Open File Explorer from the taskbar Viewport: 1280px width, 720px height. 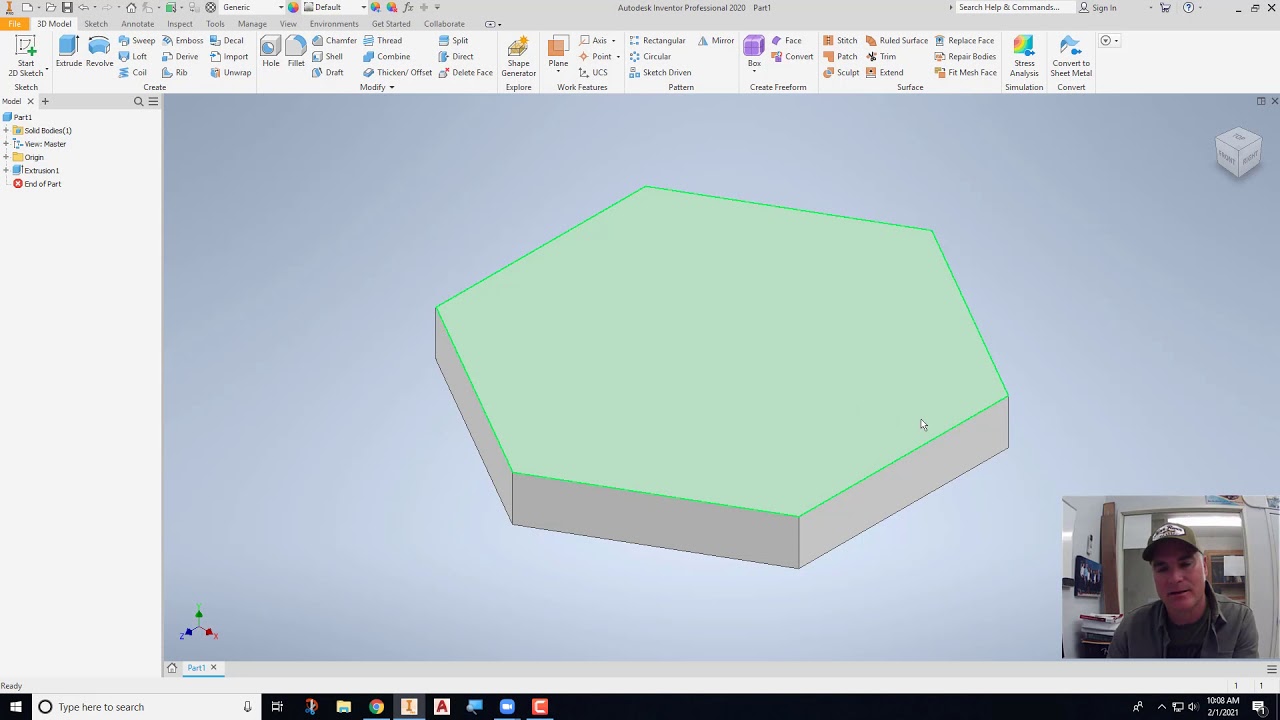[x=343, y=707]
